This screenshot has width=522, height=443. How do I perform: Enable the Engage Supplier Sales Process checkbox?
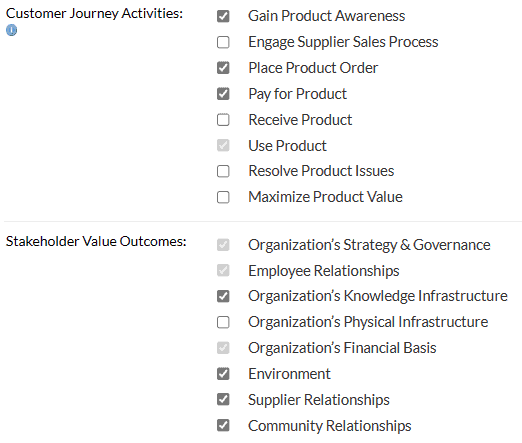click(x=223, y=42)
